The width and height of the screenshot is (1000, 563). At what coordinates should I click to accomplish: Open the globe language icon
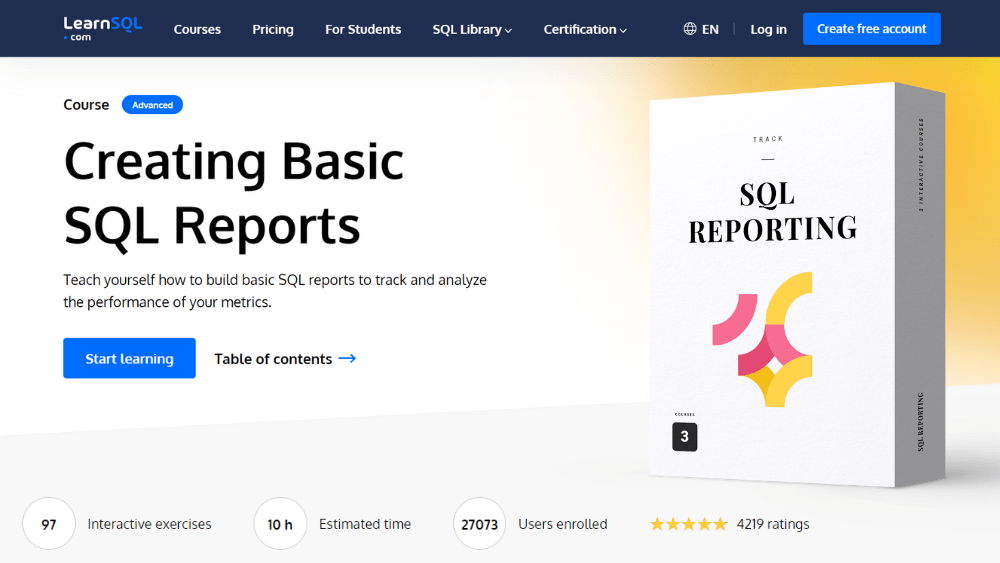[x=689, y=29]
